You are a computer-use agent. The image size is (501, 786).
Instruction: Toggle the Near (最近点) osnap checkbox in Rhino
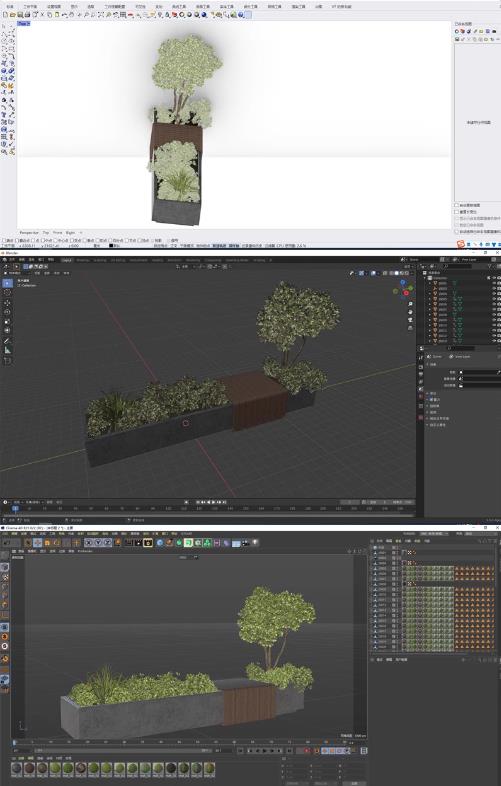pos(19,241)
